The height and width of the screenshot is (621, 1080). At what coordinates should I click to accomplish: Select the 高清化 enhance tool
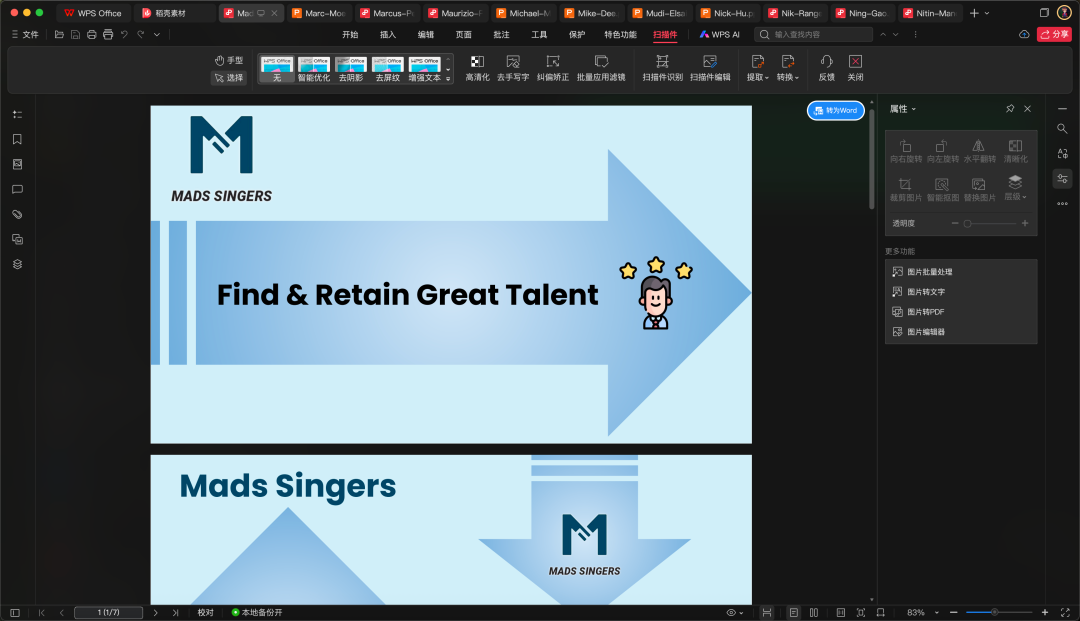[x=477, y=69]
